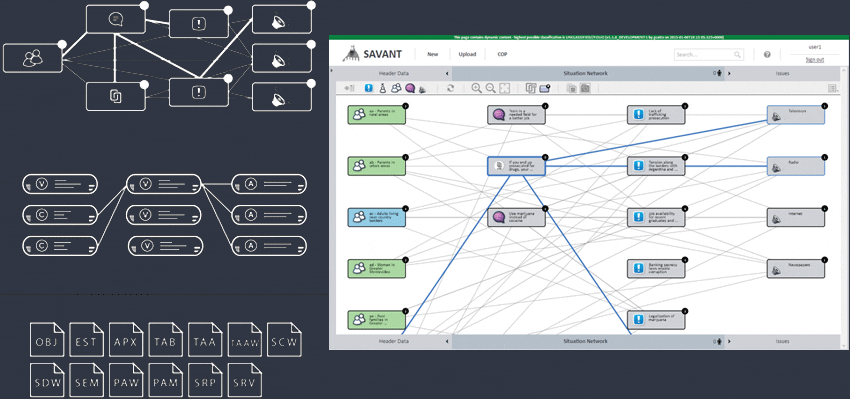Click the SAVANT logo
850x399 pixels.
point(372,54)
